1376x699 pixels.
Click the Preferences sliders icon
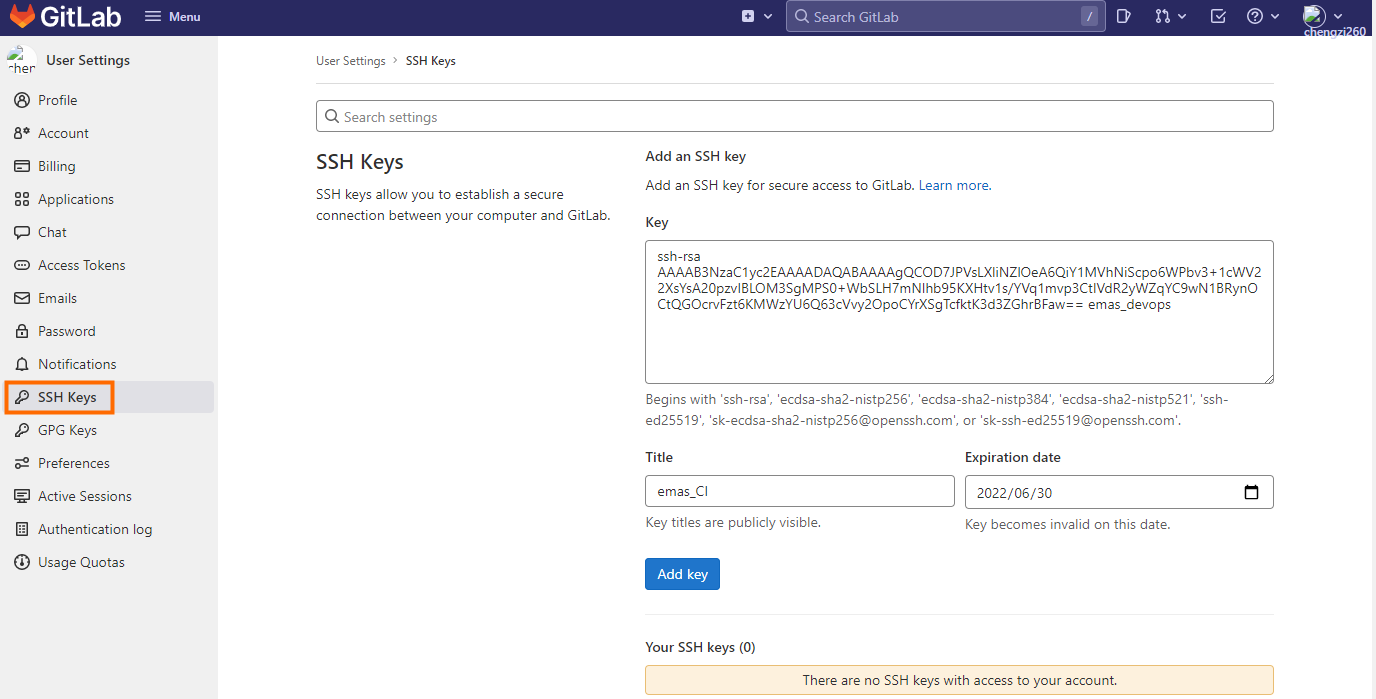[22, 463]
